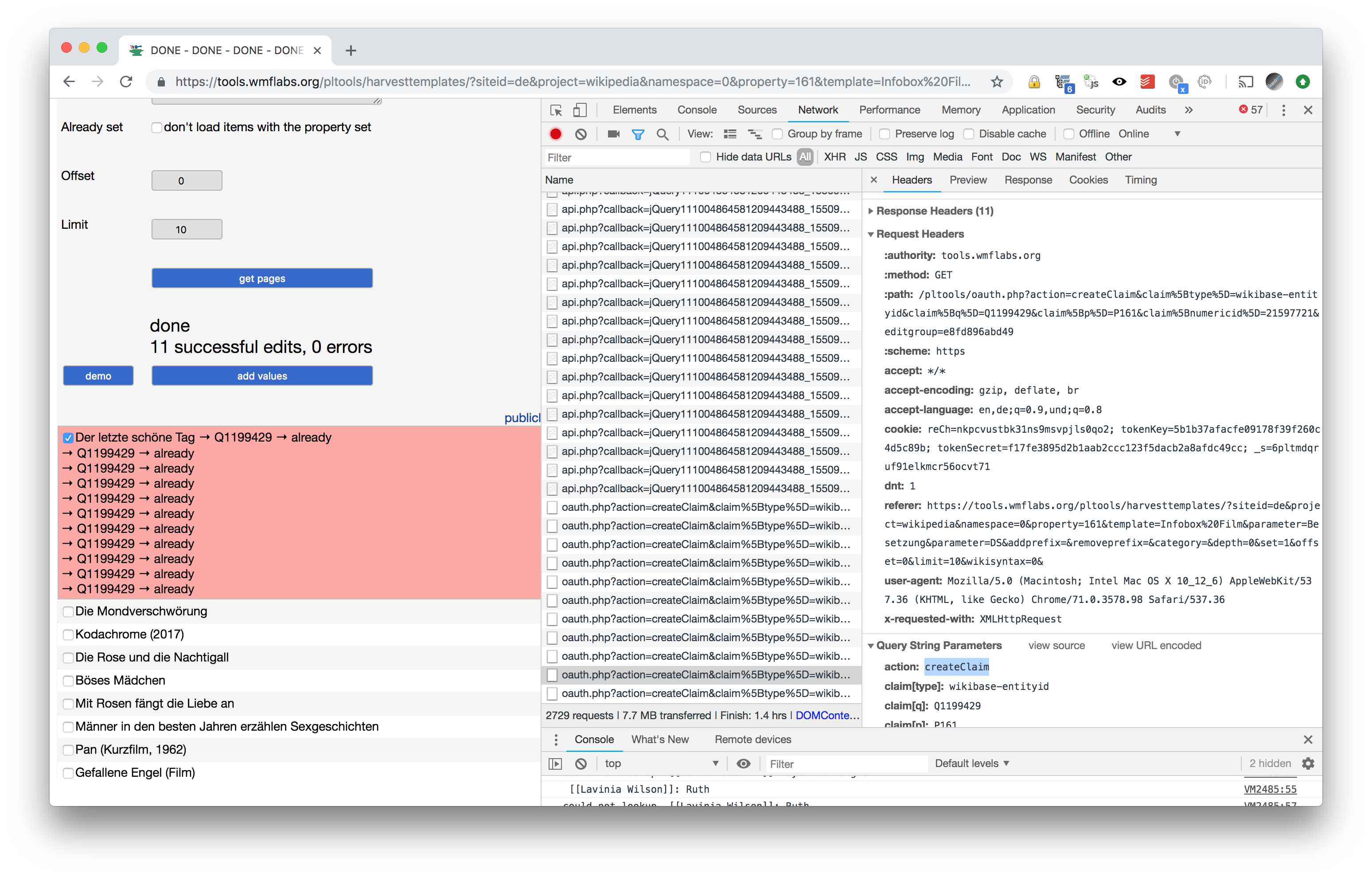The width and height of the screenshot is (1372, 877).
Task: Tick the Die Mondverschwörung checkbox
Action: pos(68,612)
